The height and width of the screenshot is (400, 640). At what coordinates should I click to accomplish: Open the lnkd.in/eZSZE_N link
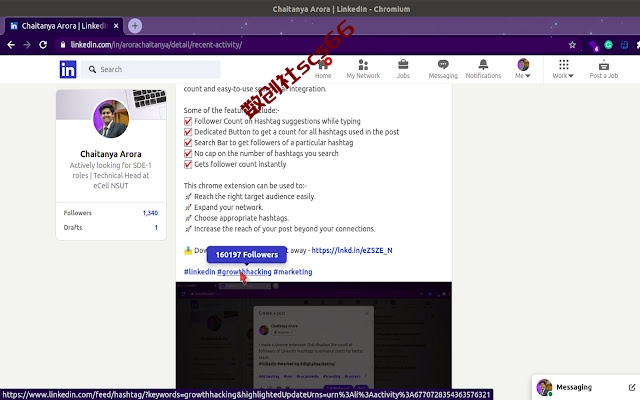point(352,250)
